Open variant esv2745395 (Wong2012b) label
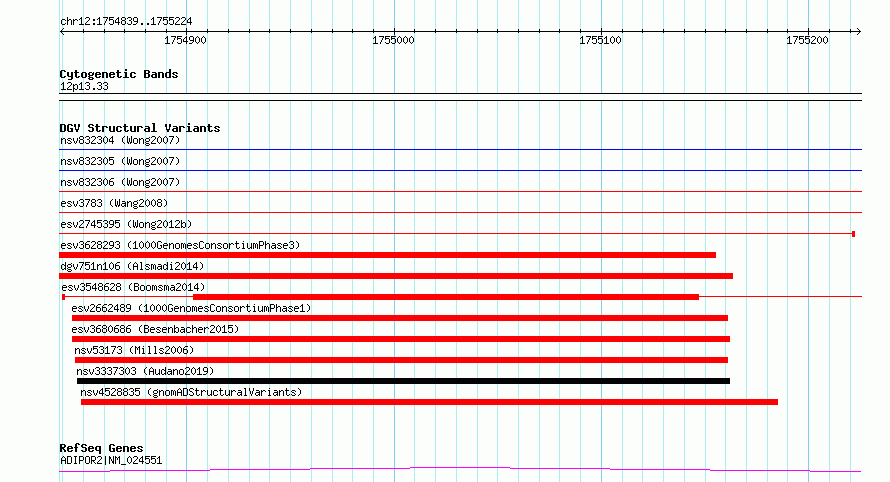This screenshot has width=890, height=482. pos(126,224)
